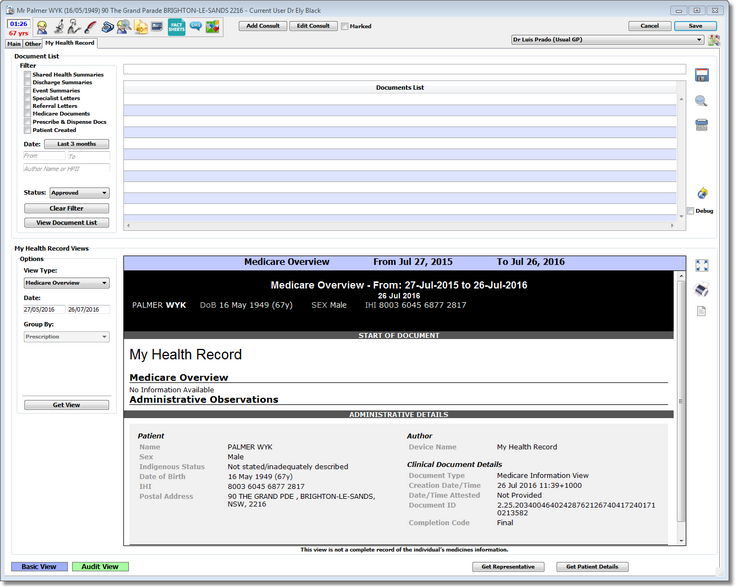Click the Author Name or HPII field
The height and width of the screenshot is (588, 736).
66,169
